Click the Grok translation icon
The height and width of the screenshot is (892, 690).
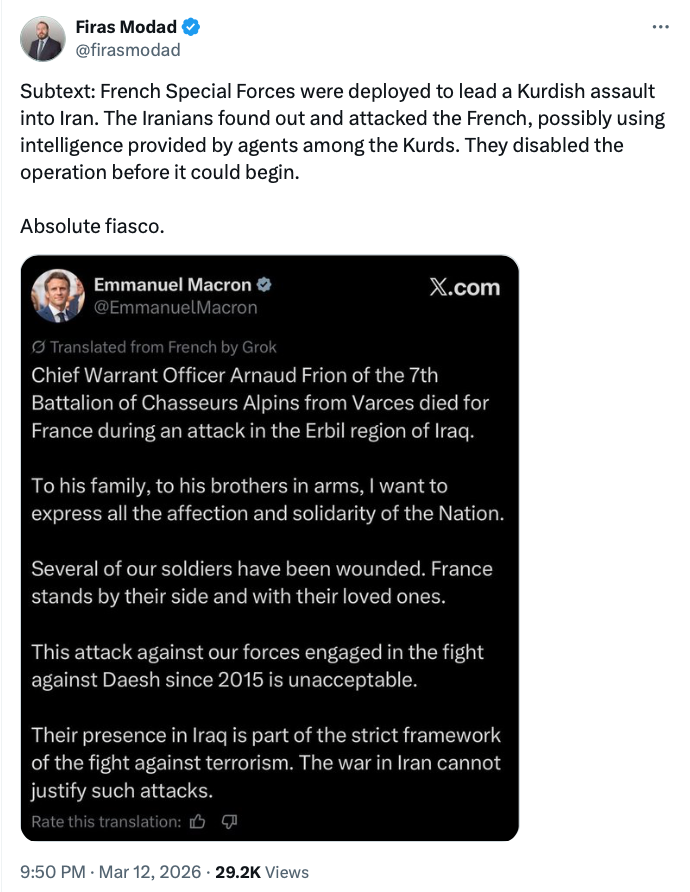click(39, 347)
